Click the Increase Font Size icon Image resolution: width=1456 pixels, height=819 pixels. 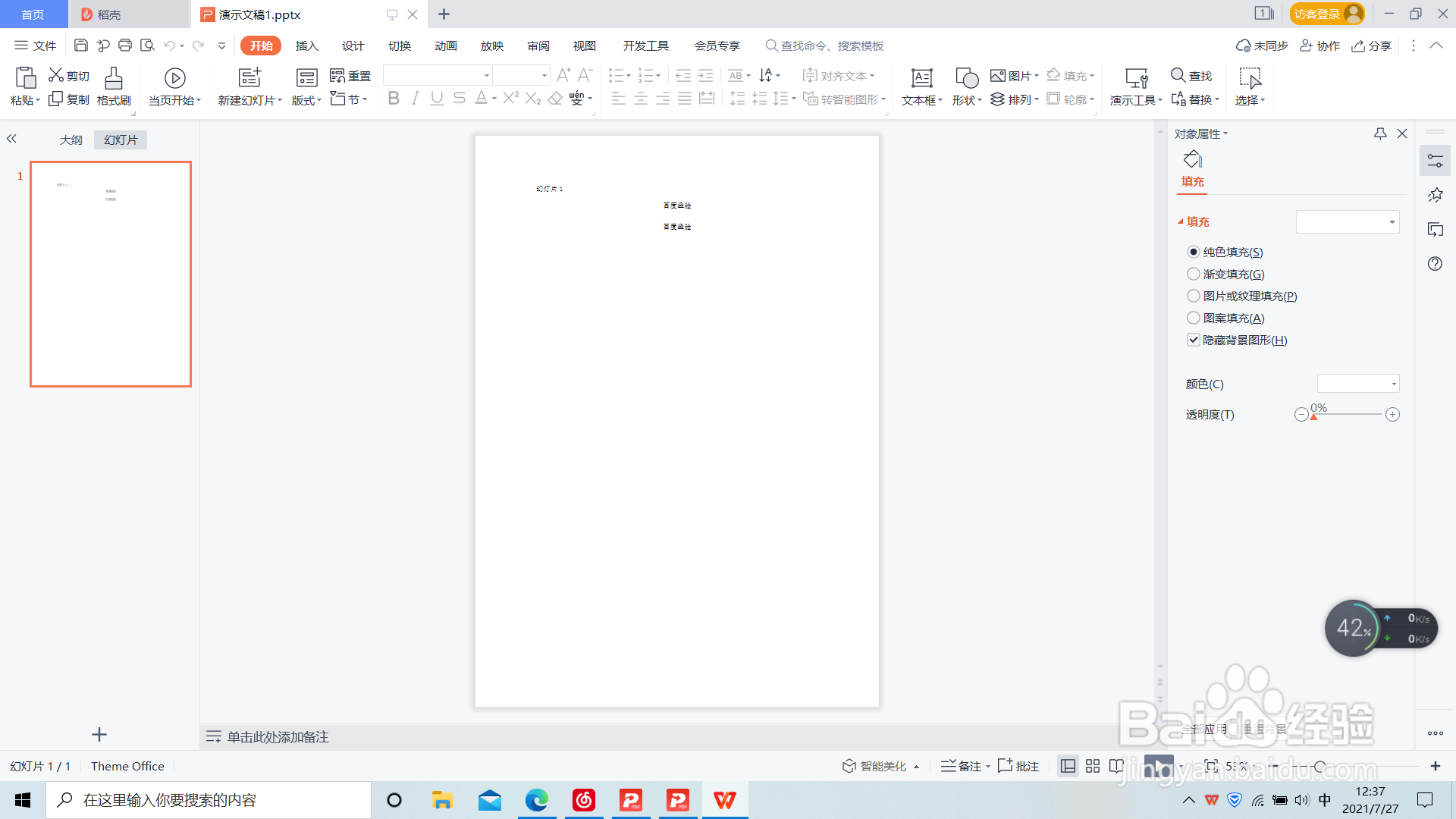[x=563, y=75]
